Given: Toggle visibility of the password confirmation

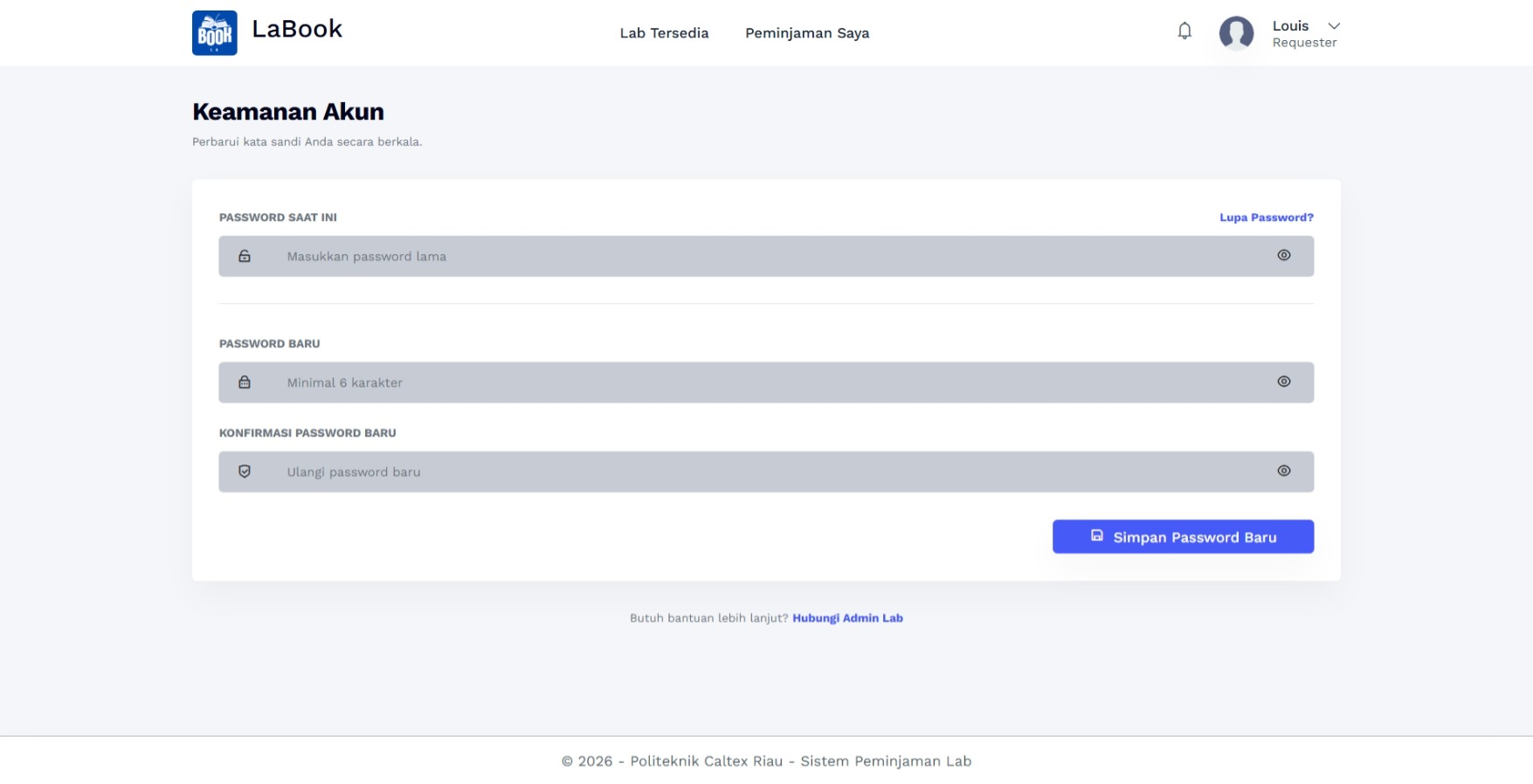Looking at the screenshot, I should (x=1283, y=471).
